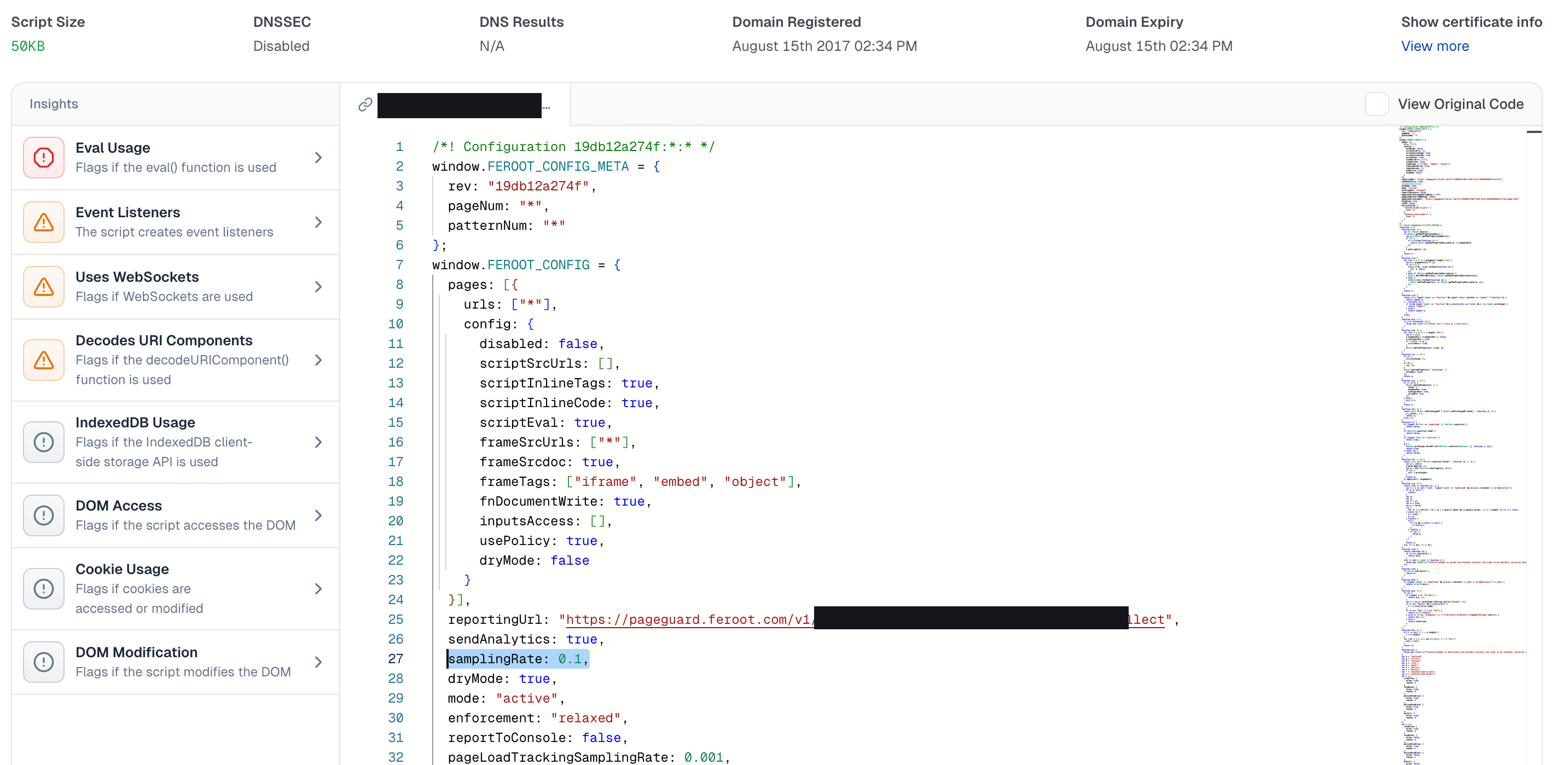Expand the DOM Modification chevron
The image size is (1568, 765).
click(318, 662)
